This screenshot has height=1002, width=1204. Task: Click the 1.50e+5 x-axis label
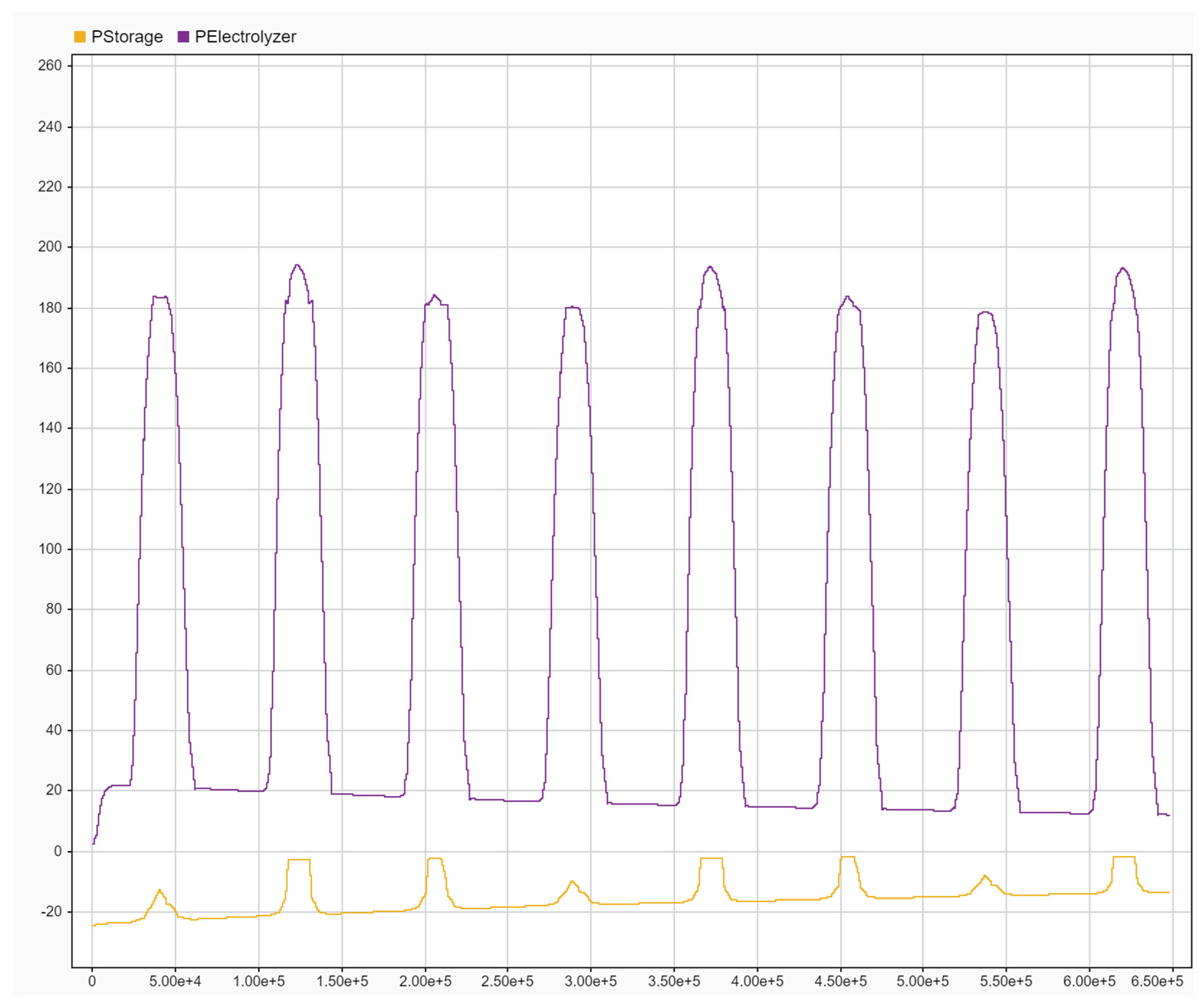pos(342,981)
